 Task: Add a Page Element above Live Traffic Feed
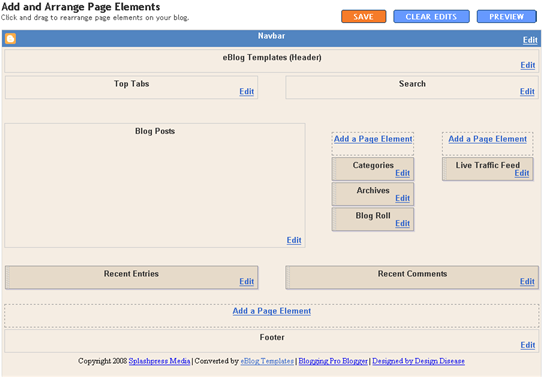pyautogui.click(x=487, y=139)
